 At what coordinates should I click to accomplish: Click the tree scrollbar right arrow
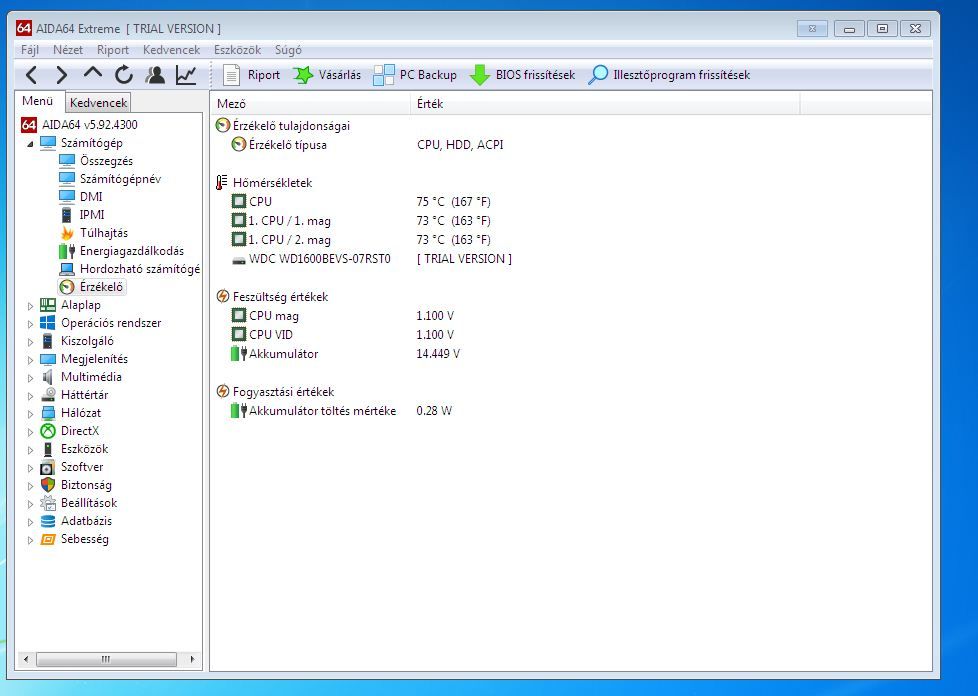click(192, 659)
